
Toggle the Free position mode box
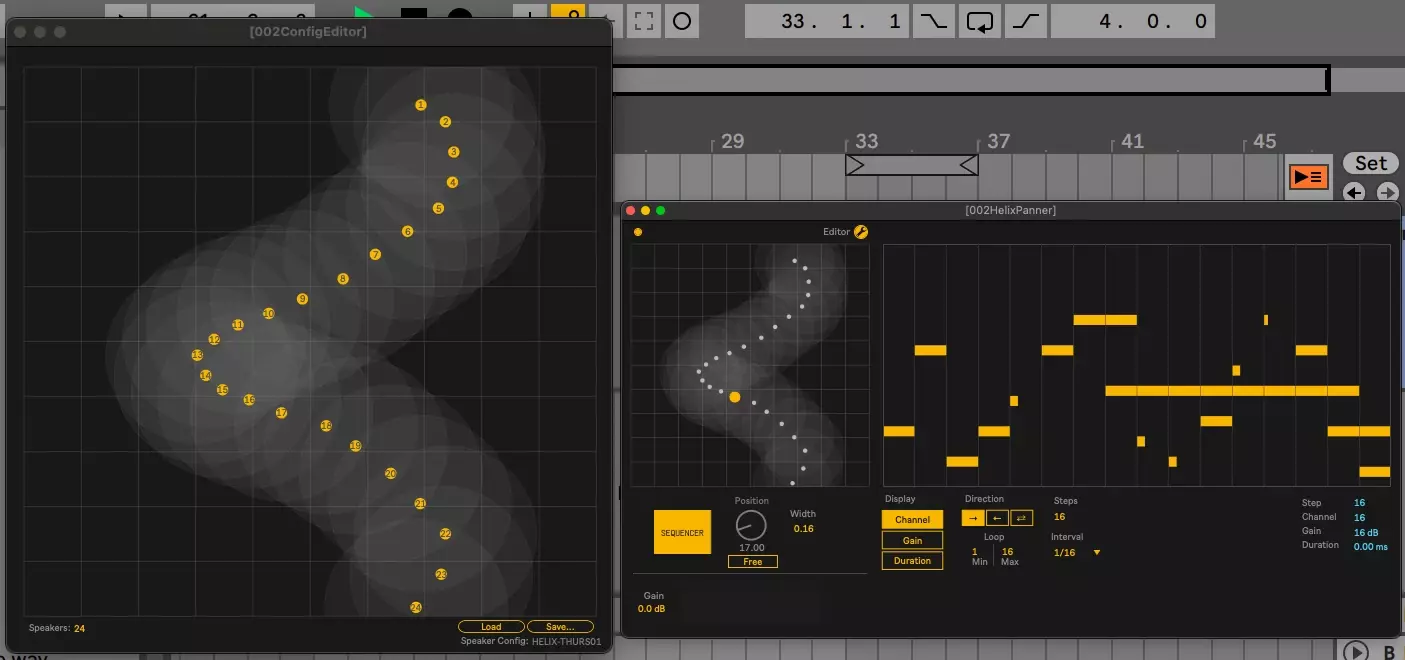tap(753, 562)
